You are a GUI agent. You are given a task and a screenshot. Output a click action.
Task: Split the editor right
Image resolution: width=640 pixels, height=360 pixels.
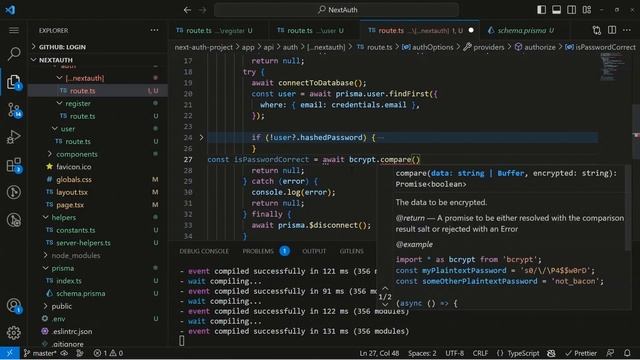(612, 30)
